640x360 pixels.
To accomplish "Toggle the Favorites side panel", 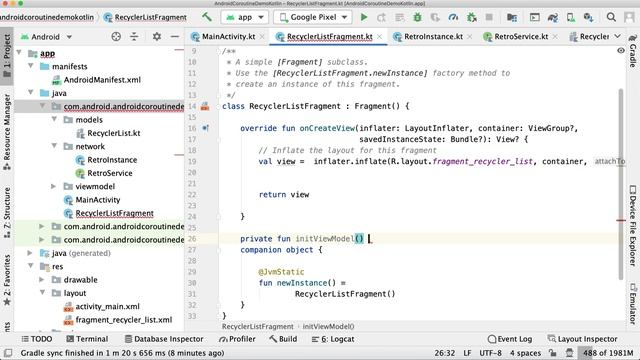I will (x=7, y=280).
